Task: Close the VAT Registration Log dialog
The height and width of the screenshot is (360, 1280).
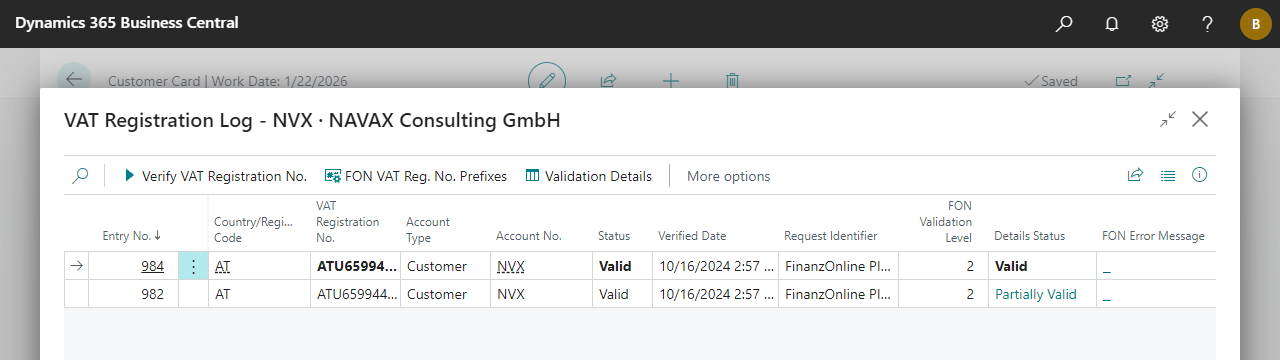Action: click(1200, 119)
